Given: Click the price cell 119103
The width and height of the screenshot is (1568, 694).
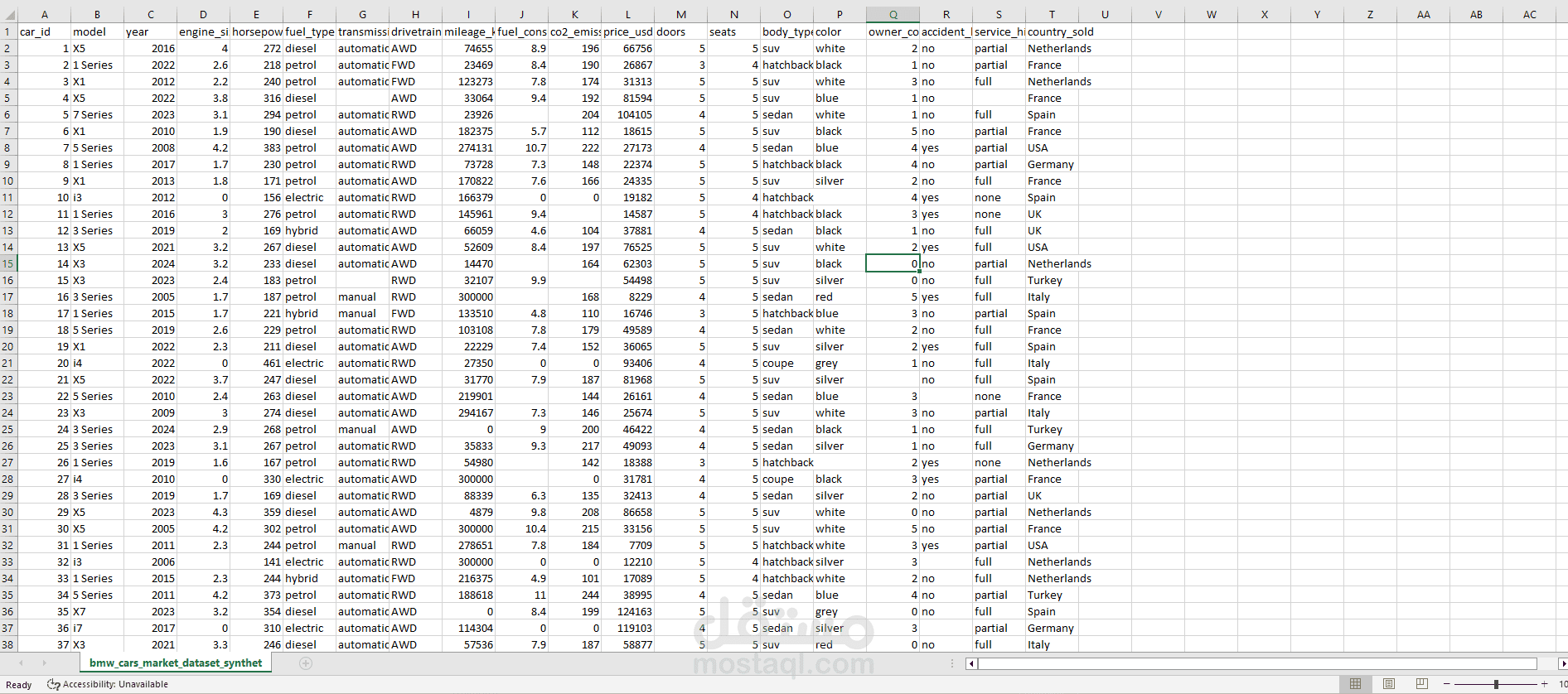Looking at the screenshot, I should [627, 628].
